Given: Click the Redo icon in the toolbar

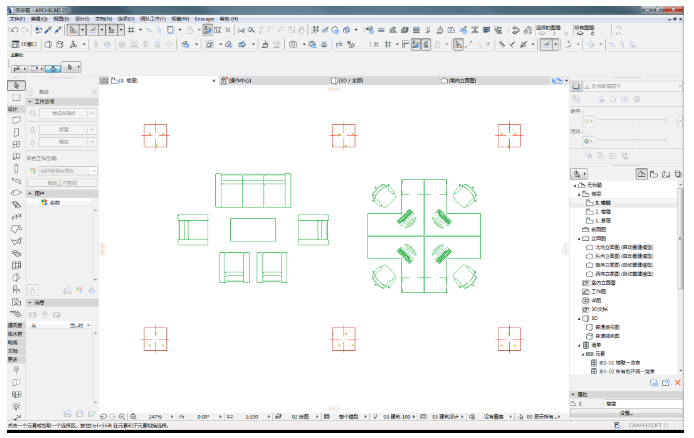Looking at the screenshot, I should point(25,30).
